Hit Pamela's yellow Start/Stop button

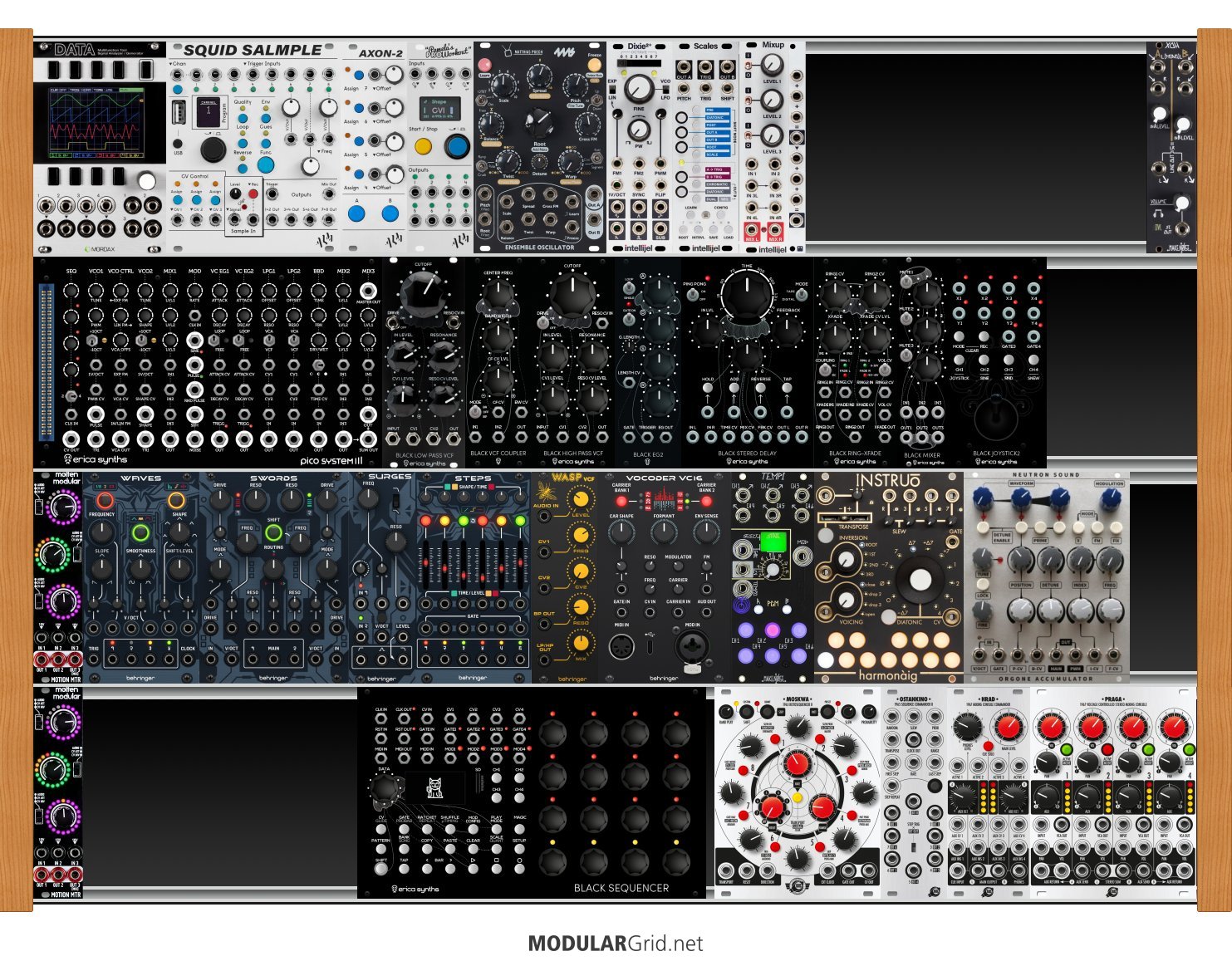[423, 147]
